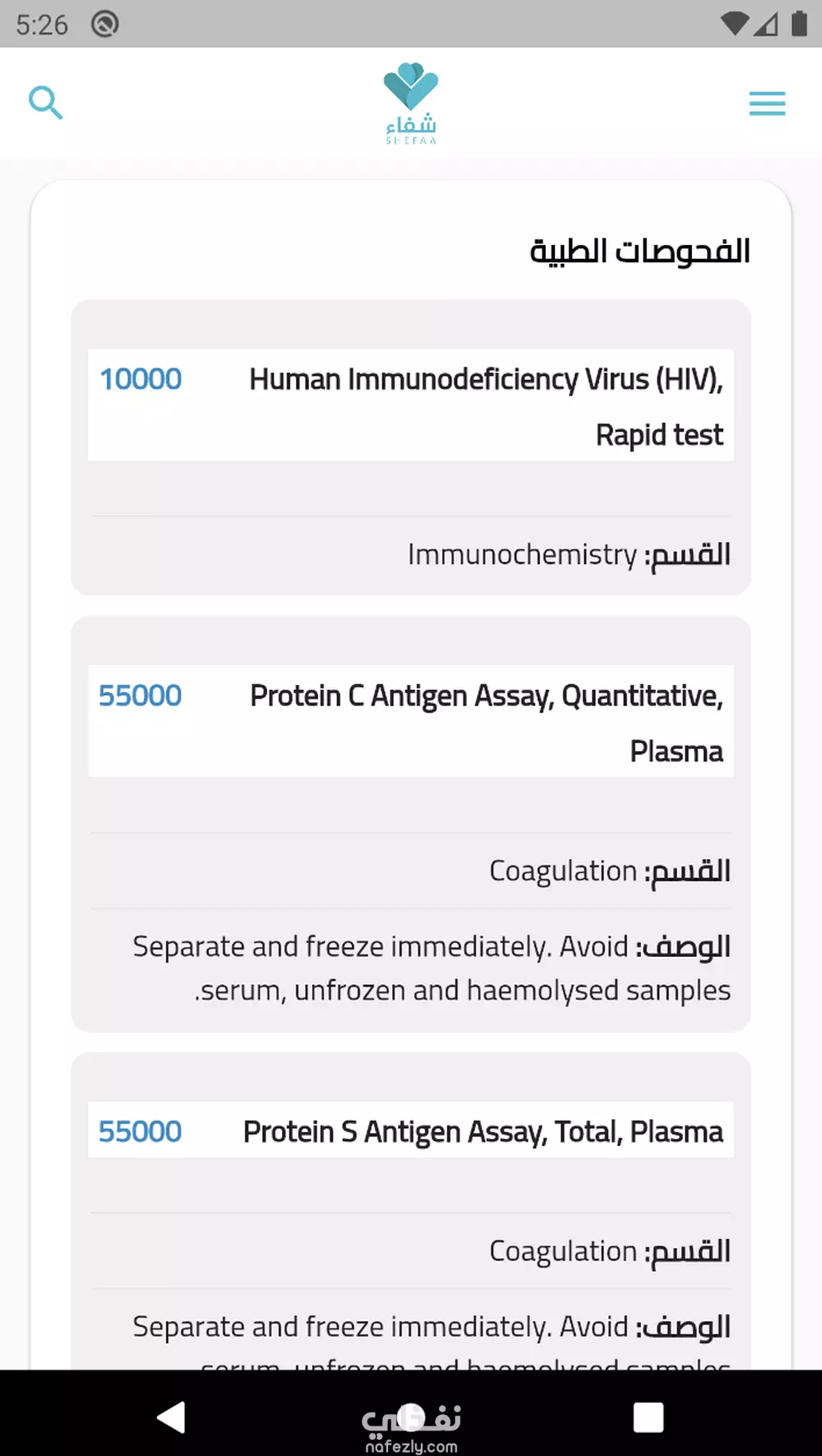
Task: Tap the battery status icon
Action: pos(799,24)
